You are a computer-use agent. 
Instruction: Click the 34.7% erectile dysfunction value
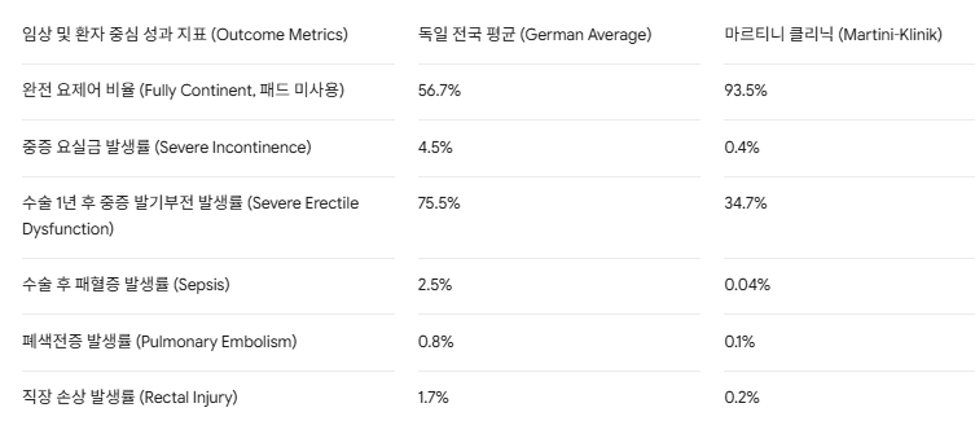[746, 203]
